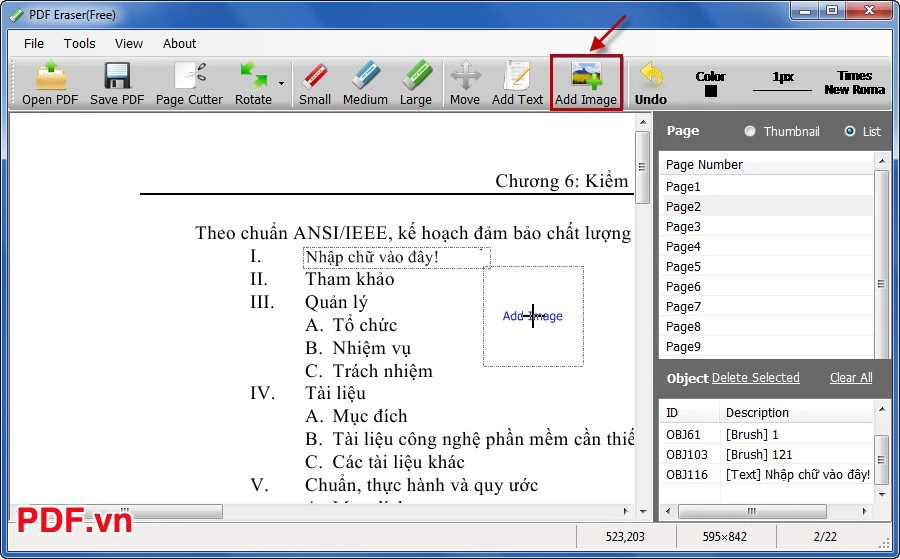Click the 'Tham khảo' line in document
This screenshot has width=900, height=559.
click(350, 279)
